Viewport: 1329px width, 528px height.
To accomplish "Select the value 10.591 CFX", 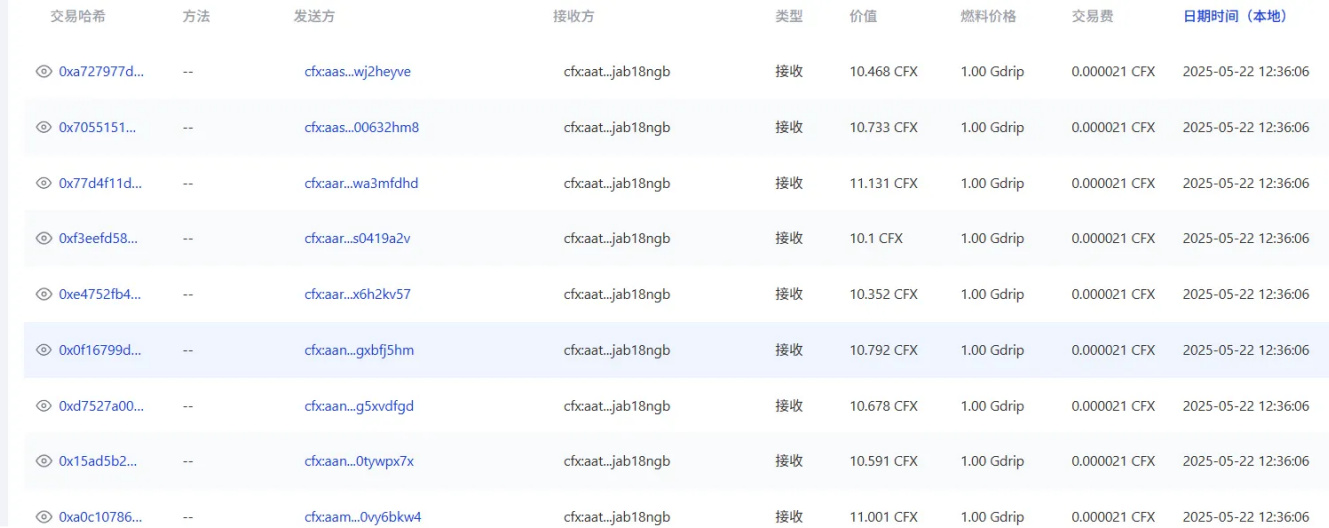I will pos(884,462).
